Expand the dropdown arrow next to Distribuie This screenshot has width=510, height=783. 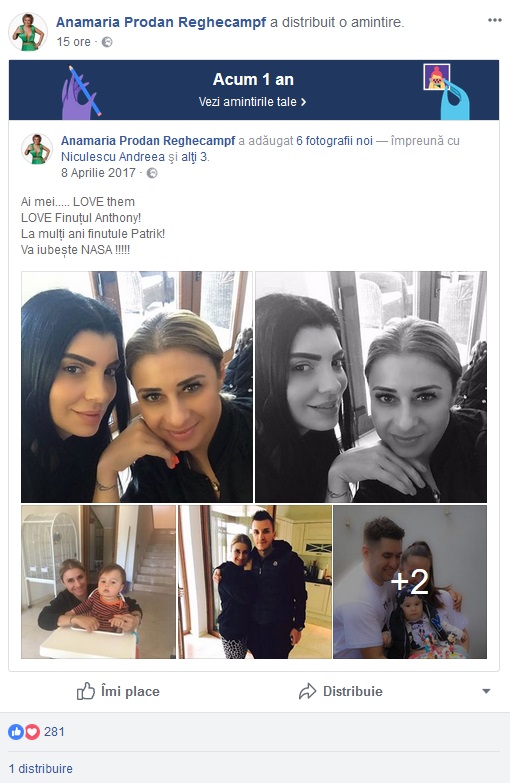click(486, 691)
